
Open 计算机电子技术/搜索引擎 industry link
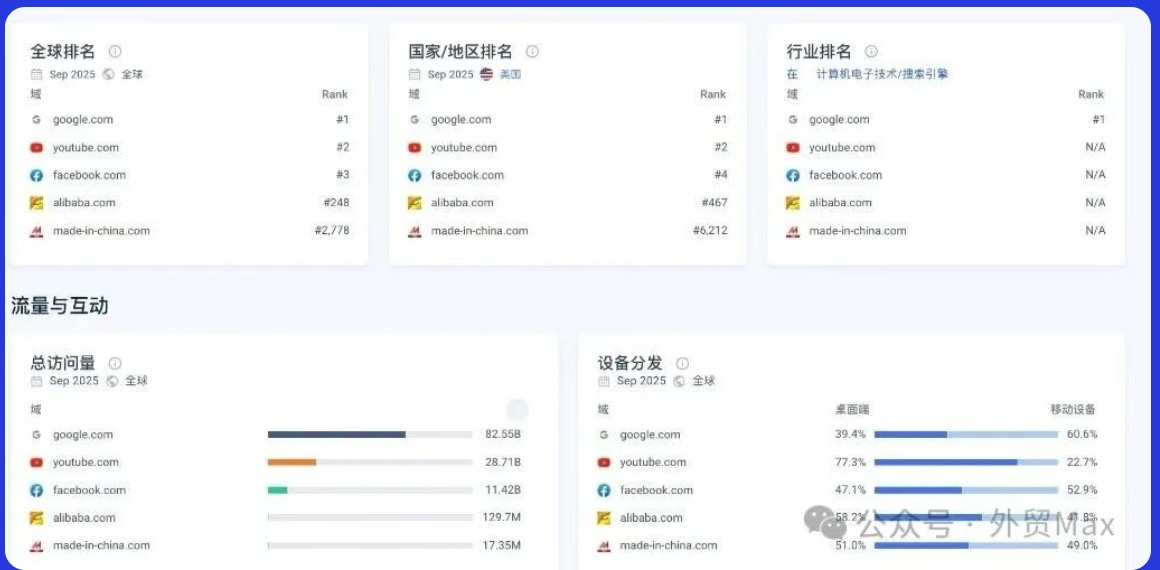click(x=882, y=74)
